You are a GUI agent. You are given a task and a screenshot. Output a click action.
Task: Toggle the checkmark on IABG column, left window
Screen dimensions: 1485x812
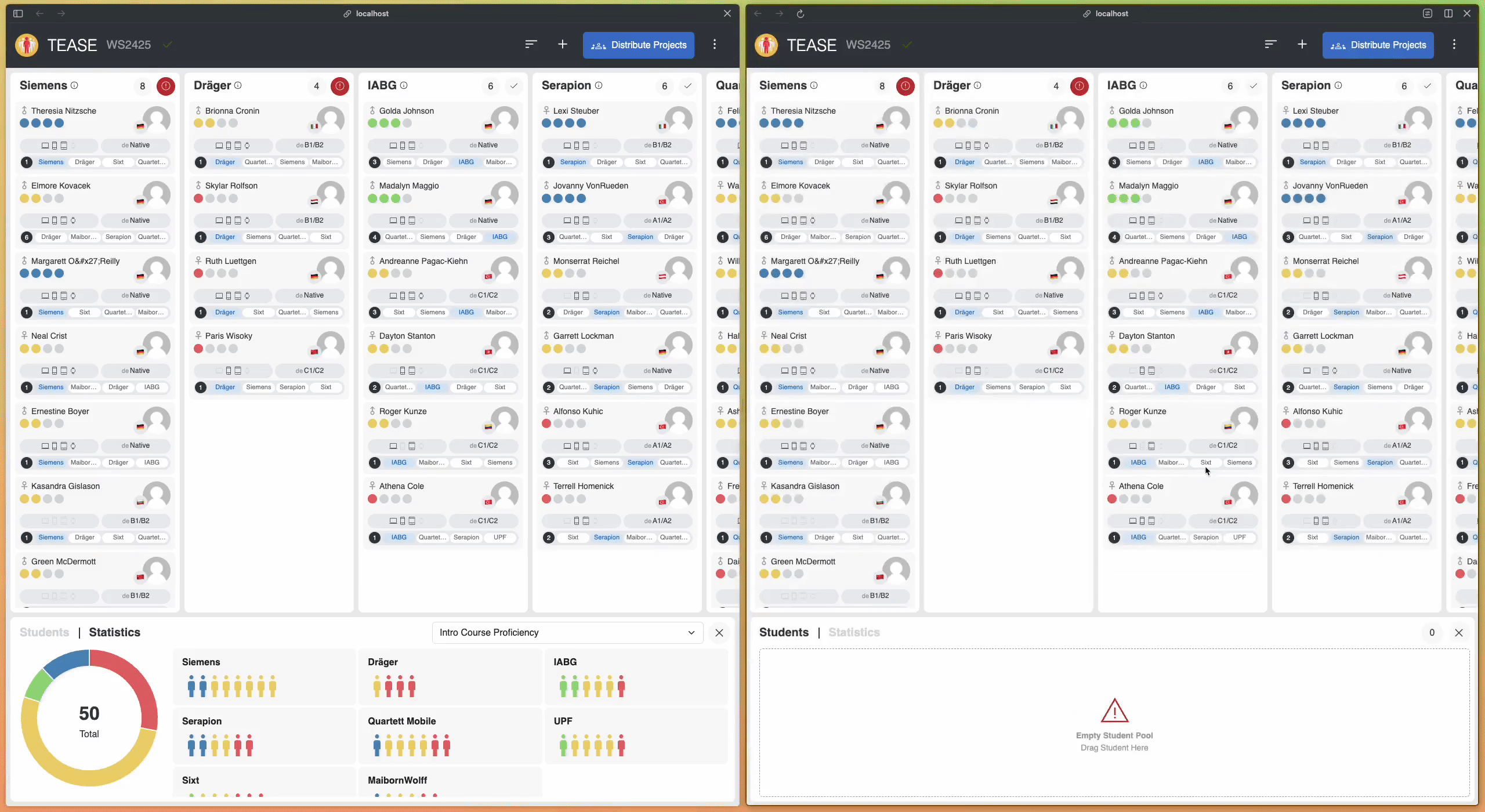513,86
